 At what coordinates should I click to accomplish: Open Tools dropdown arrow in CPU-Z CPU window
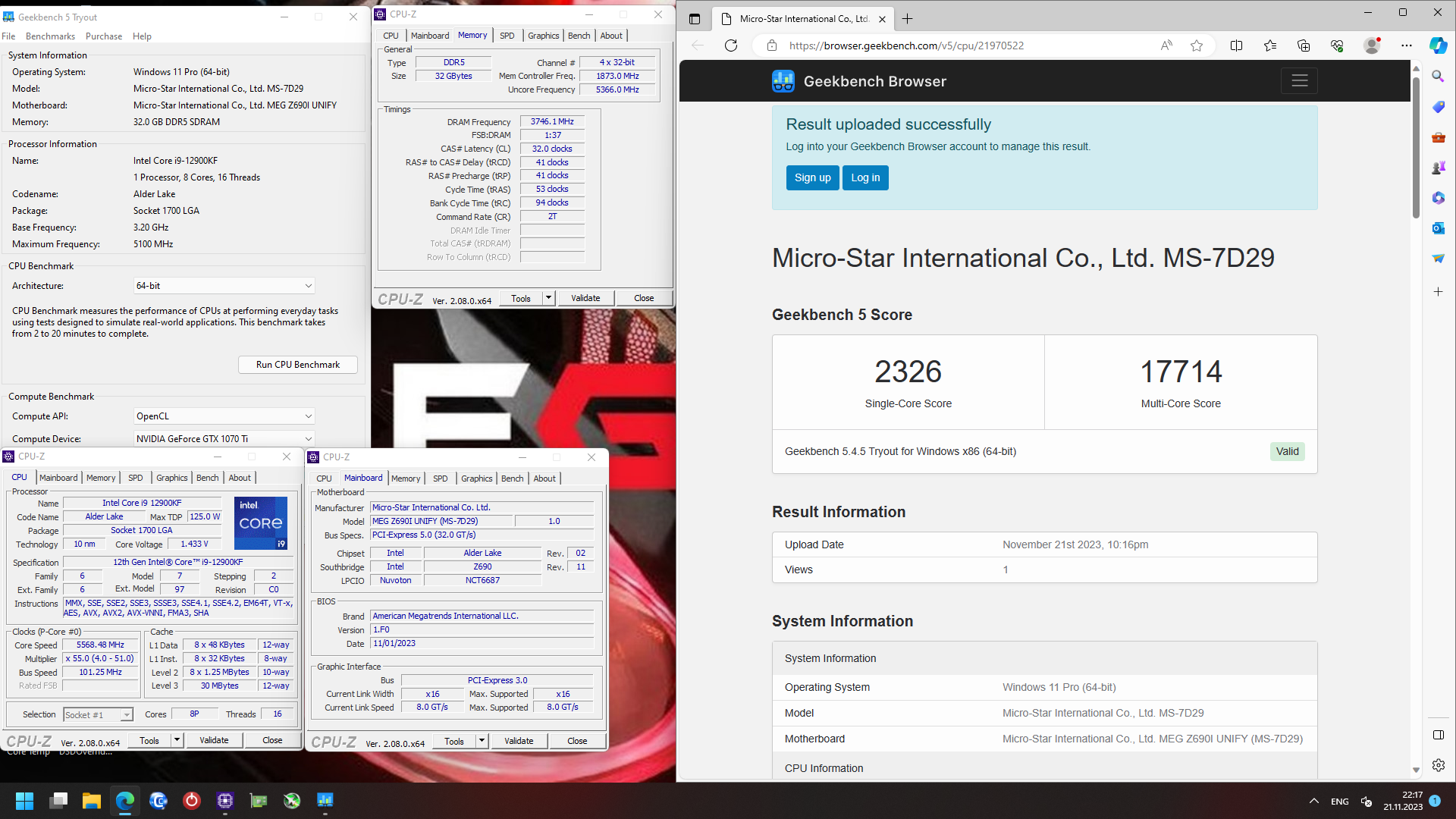pyautogui.click(x=177, y=740)
